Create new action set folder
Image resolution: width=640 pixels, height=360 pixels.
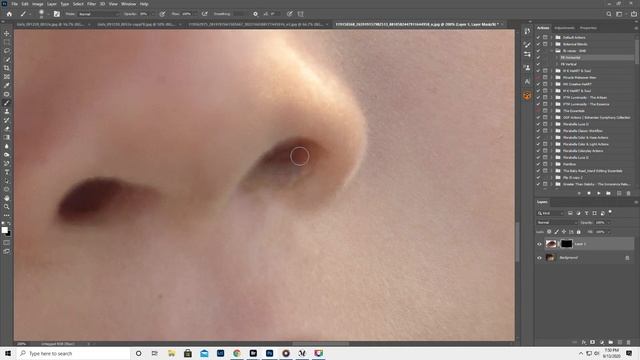coord(608,193)
